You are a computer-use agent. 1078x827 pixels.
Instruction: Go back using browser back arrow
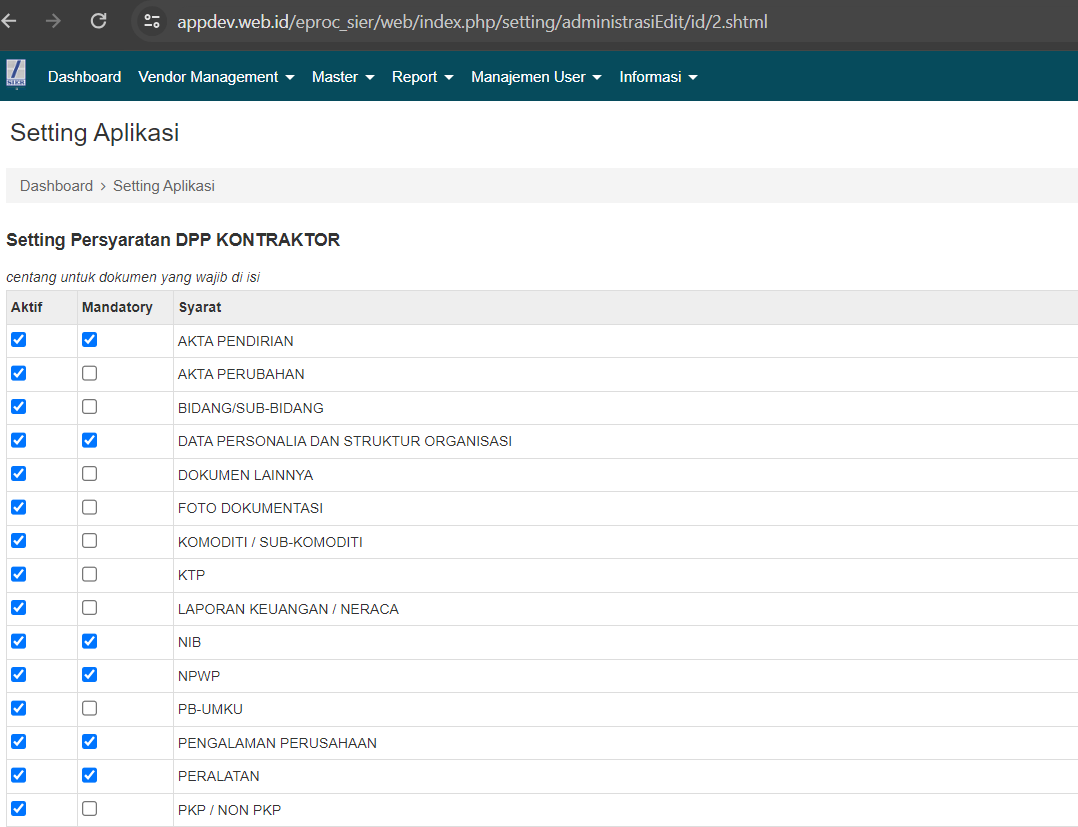(10, 21)
